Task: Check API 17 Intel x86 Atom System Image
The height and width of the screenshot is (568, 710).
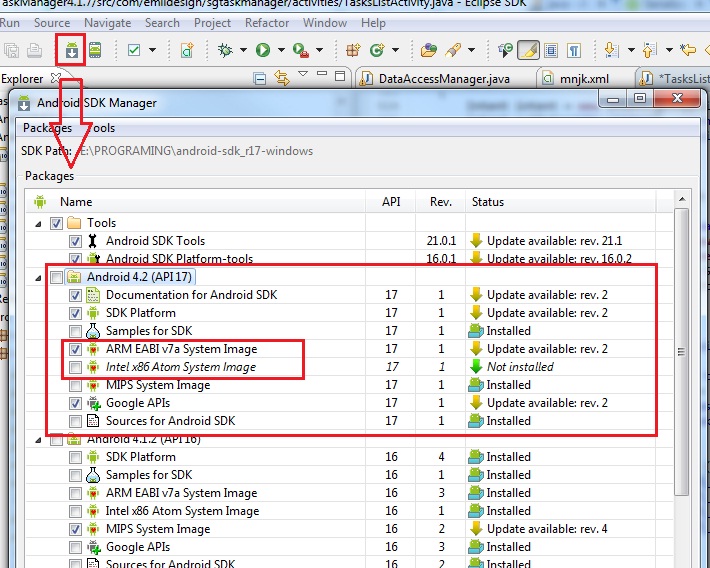Action: [x=75, y=367]
